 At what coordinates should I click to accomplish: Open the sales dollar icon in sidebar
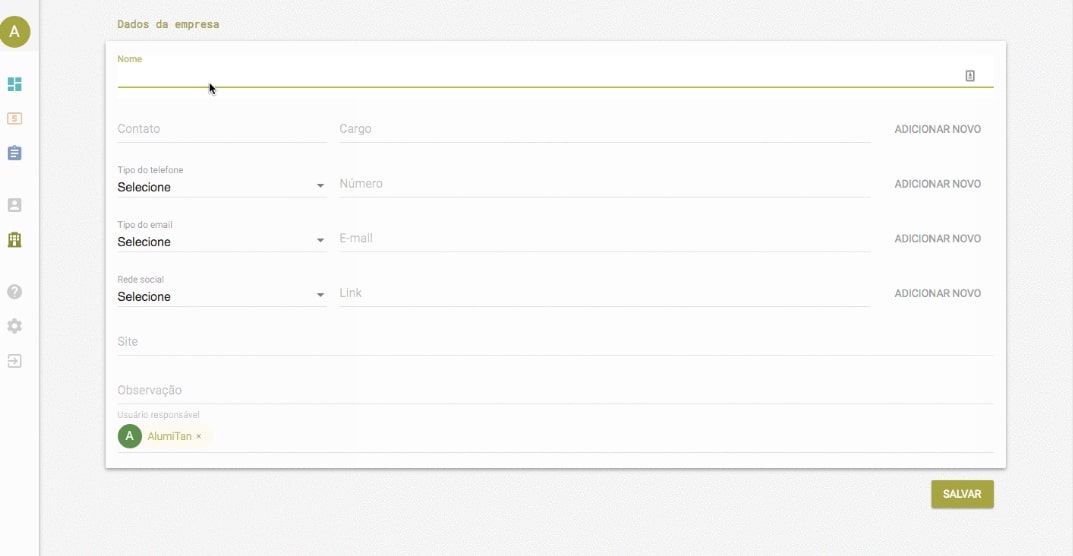pyautogui.click(x=14, y=118)
